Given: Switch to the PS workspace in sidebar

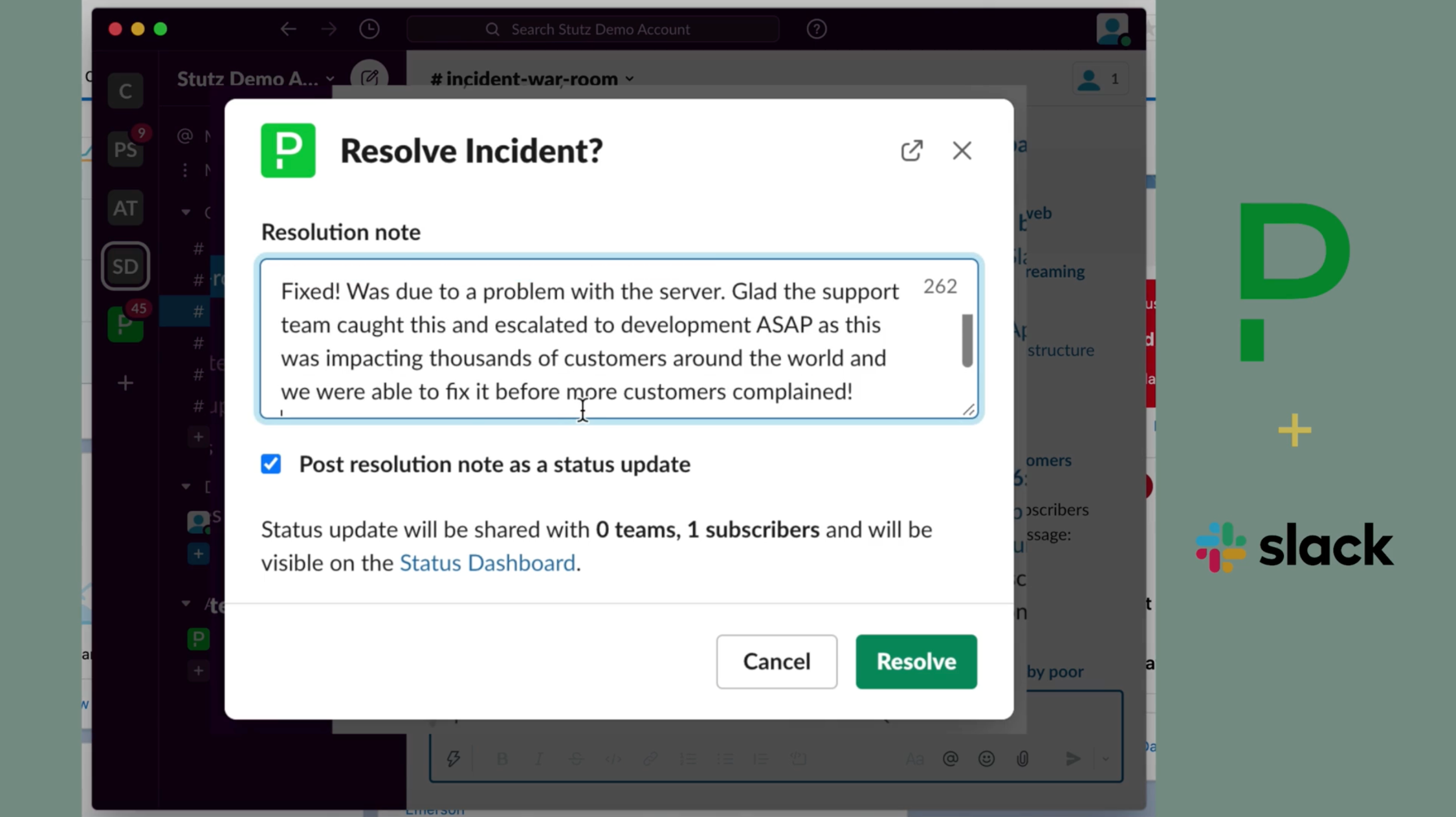Looking at the screenshot, I should 124,149.
